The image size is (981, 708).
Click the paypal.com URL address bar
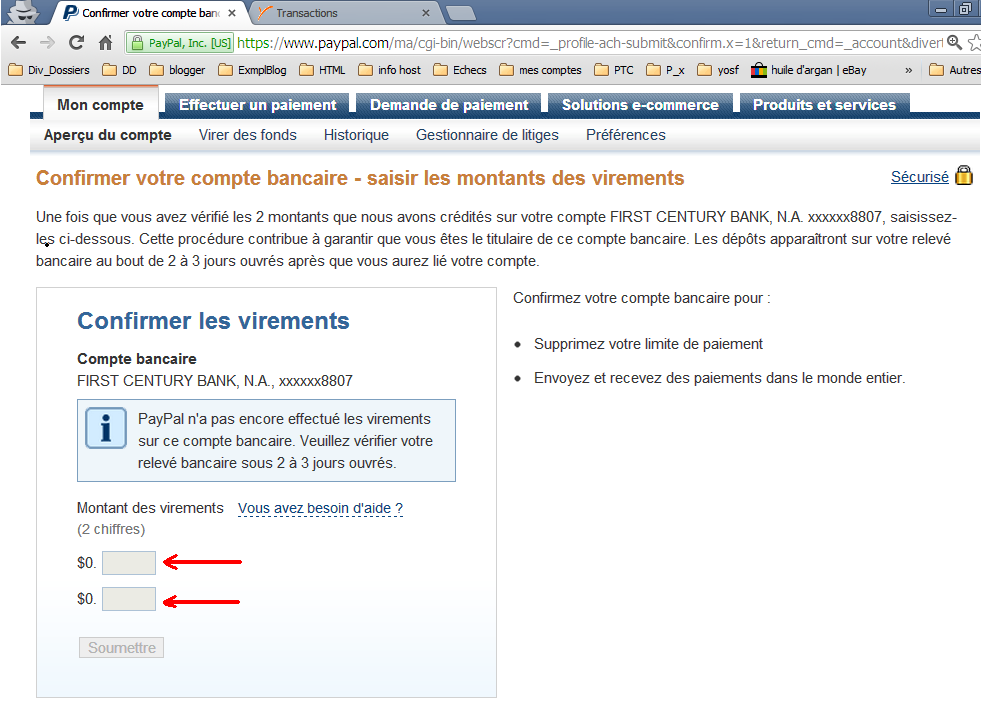coord(589,43)
